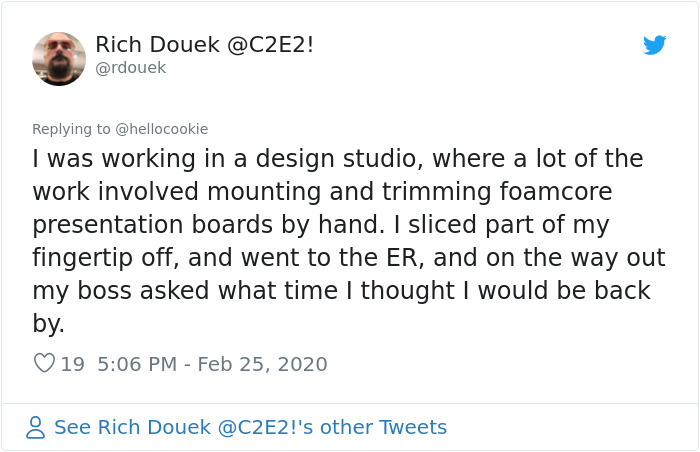Click the word 'foamcore' in tweet
700x452 pixels.
pos(556,192)
